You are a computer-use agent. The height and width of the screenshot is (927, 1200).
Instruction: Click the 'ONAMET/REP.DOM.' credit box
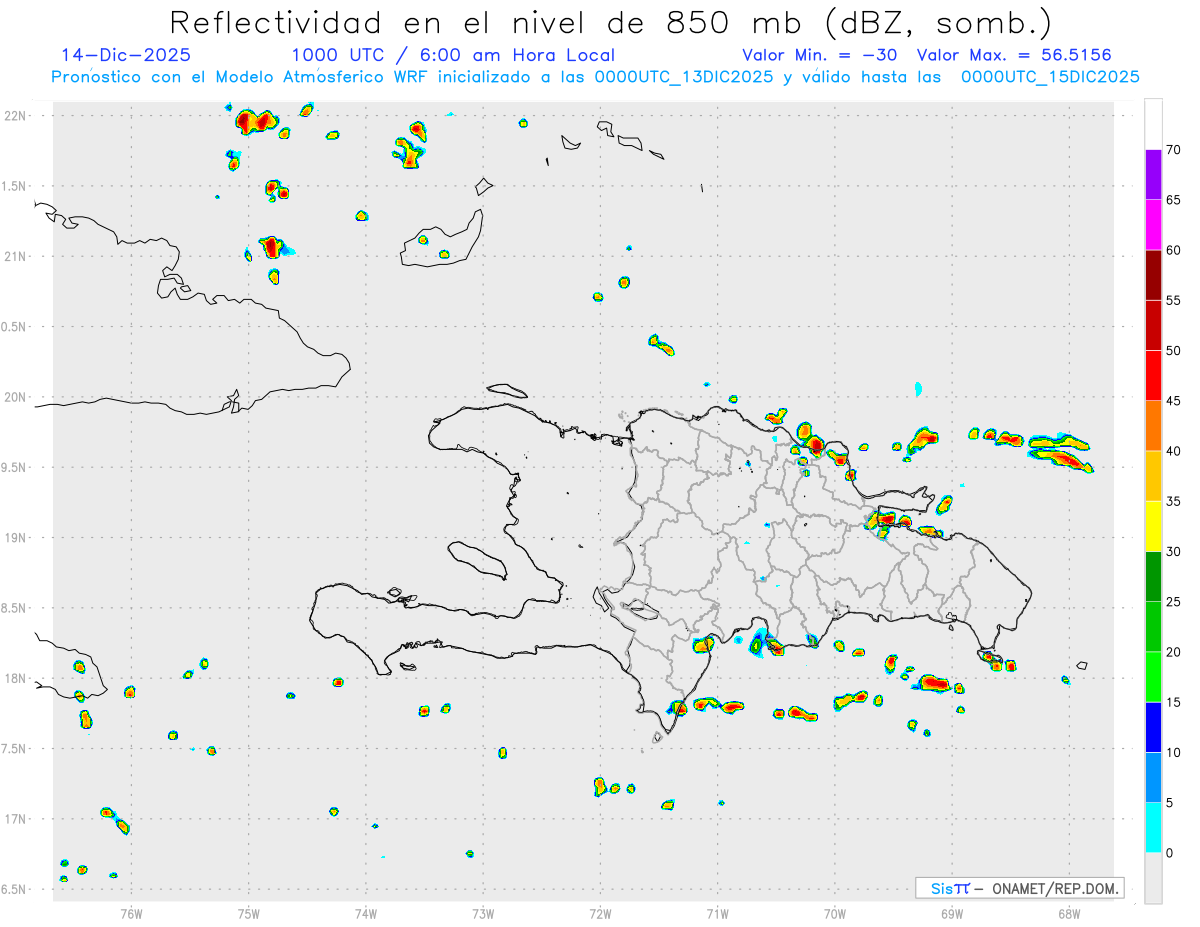click(x=1019, y=888)
